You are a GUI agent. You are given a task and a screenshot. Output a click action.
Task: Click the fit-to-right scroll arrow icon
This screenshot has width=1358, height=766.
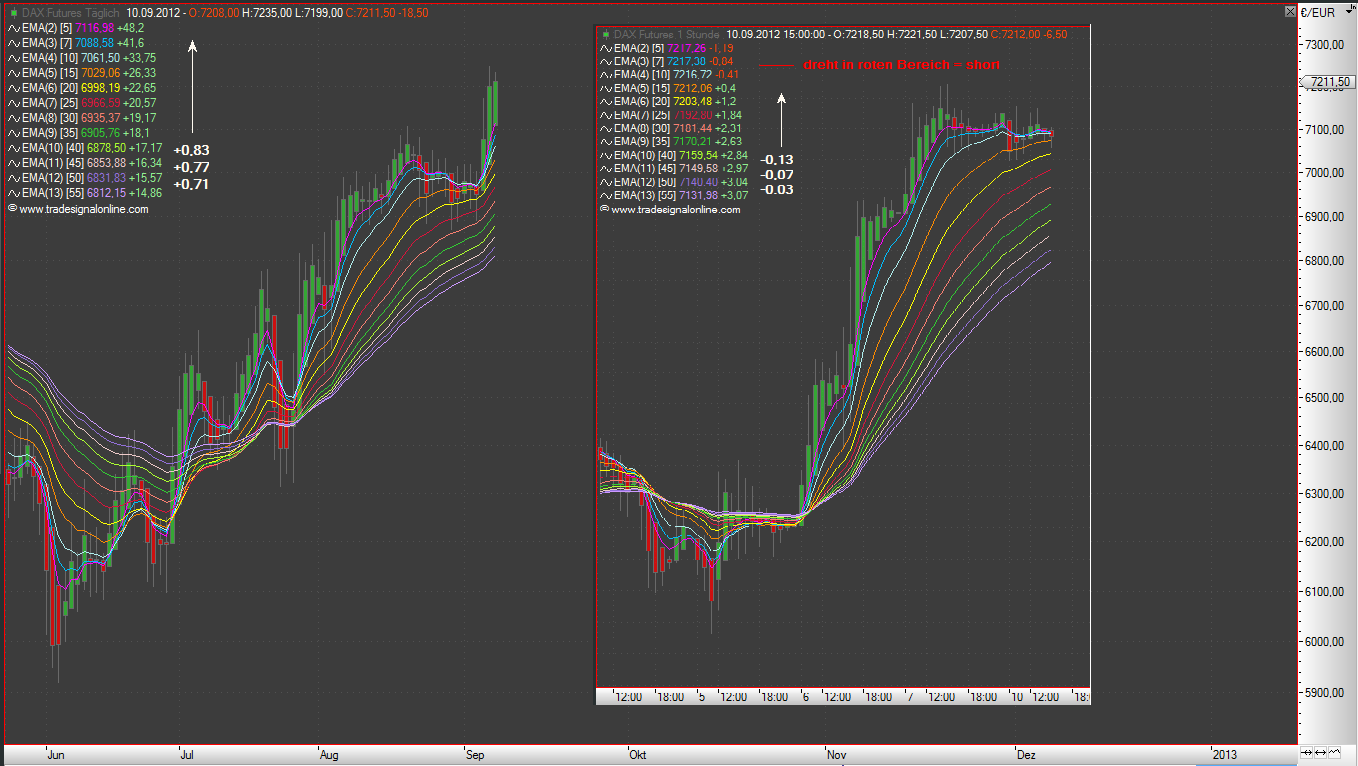click(x=1305, y=752)
